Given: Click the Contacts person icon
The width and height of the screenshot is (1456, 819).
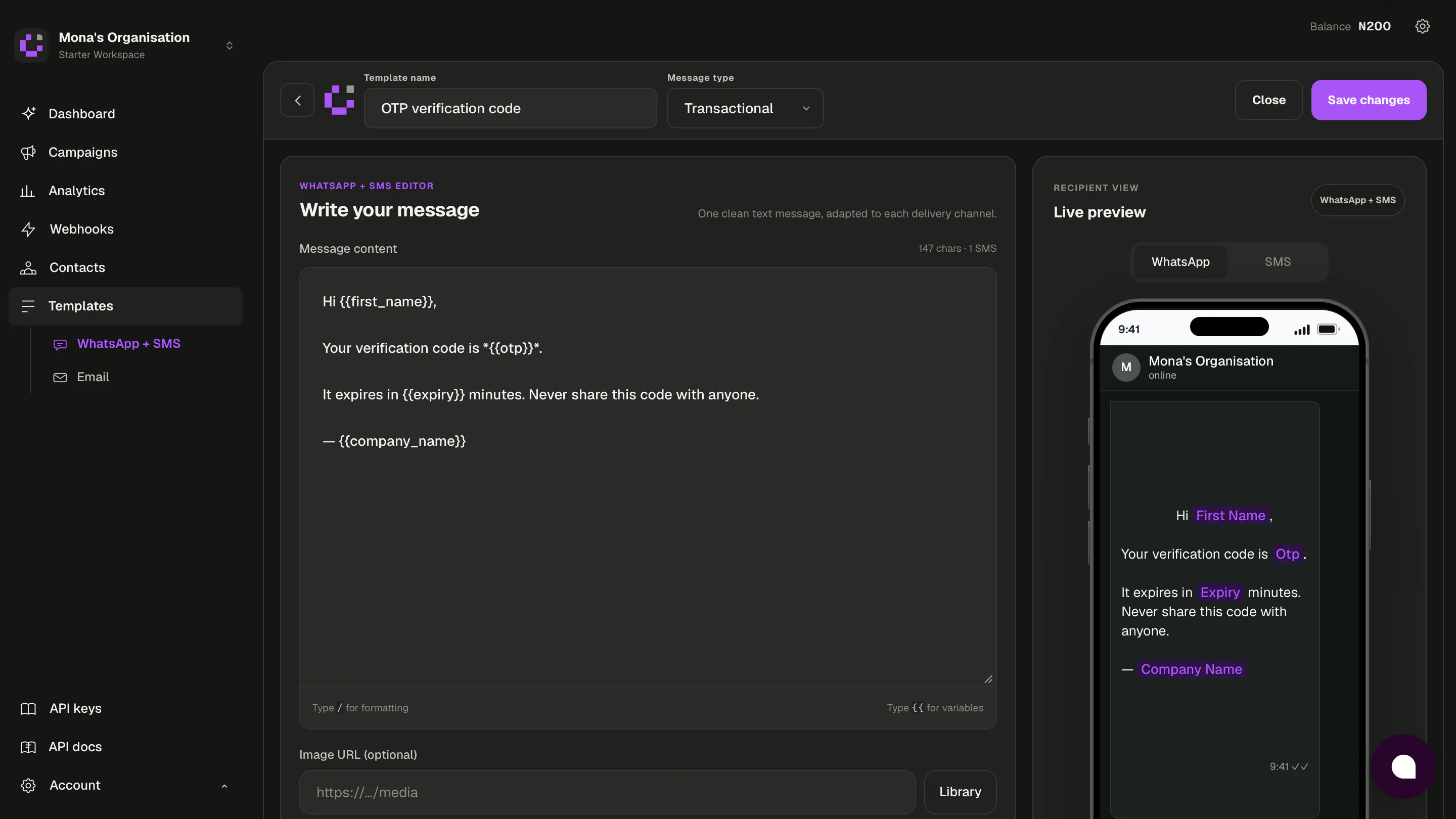Looking at the screenshot, I should point(28,267).
